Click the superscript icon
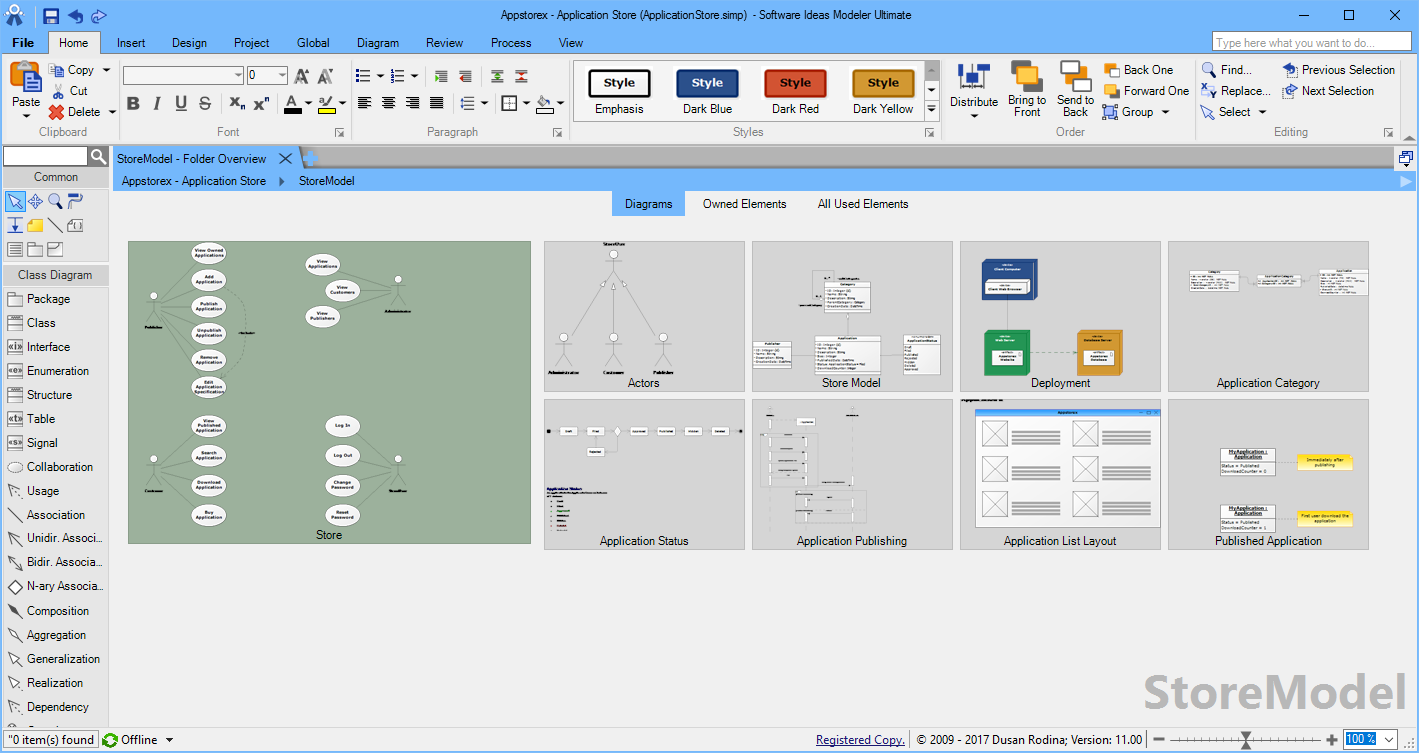Viewport: 1419px width, 753px height. (261, 103)
